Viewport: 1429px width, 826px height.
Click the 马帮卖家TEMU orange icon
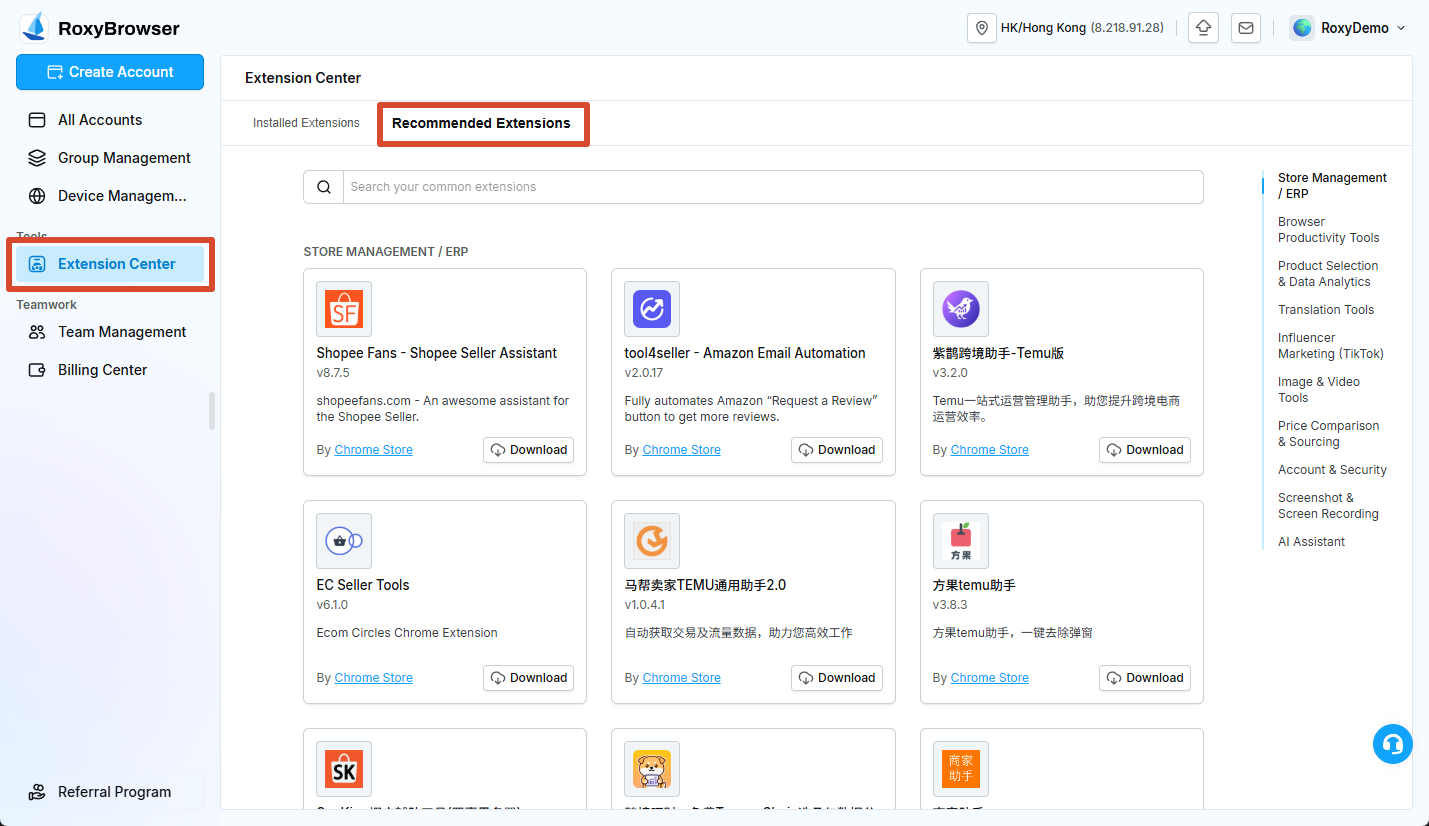tap(652, 541)
